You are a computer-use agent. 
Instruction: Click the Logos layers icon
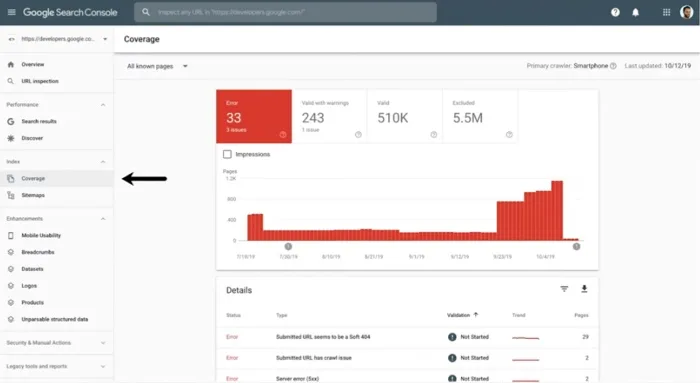click(11, 286)
